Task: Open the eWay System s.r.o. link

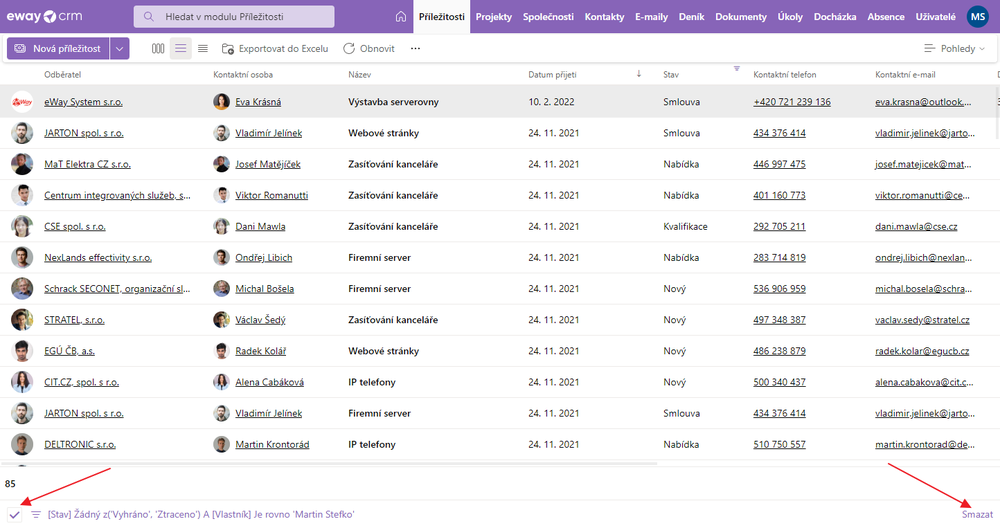Action: pos(83,102)
